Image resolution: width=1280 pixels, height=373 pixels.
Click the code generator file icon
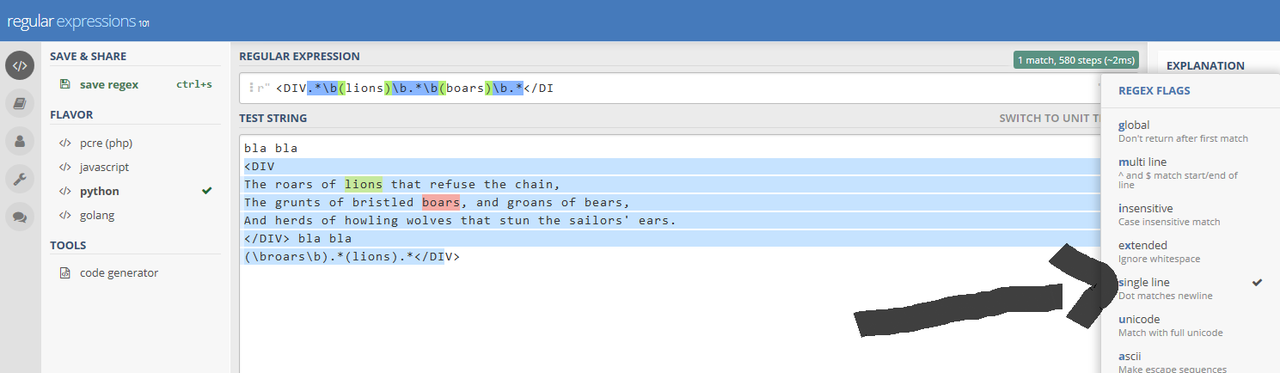[x=65, y=273]
